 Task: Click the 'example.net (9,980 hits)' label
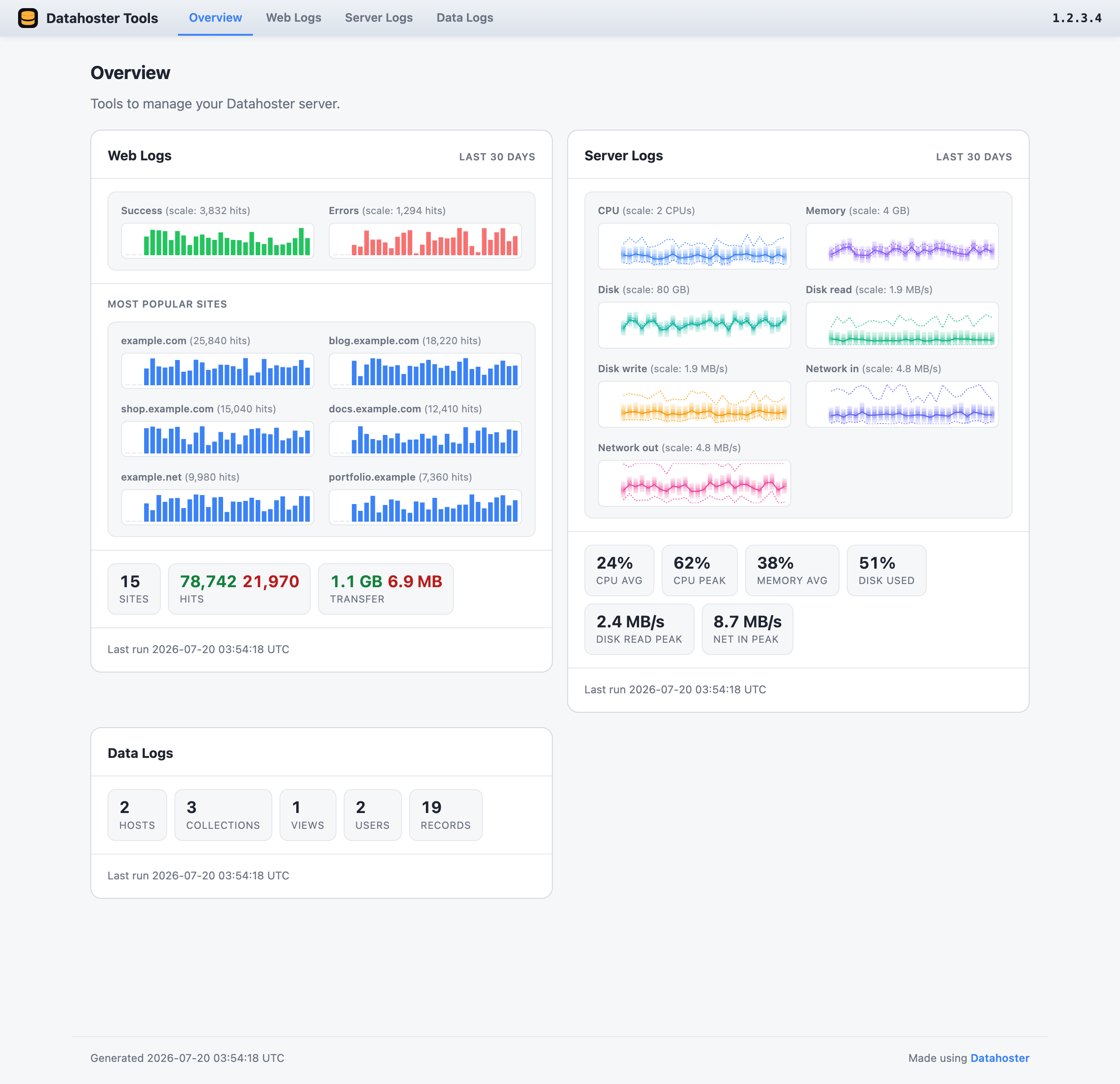point(180,477)
